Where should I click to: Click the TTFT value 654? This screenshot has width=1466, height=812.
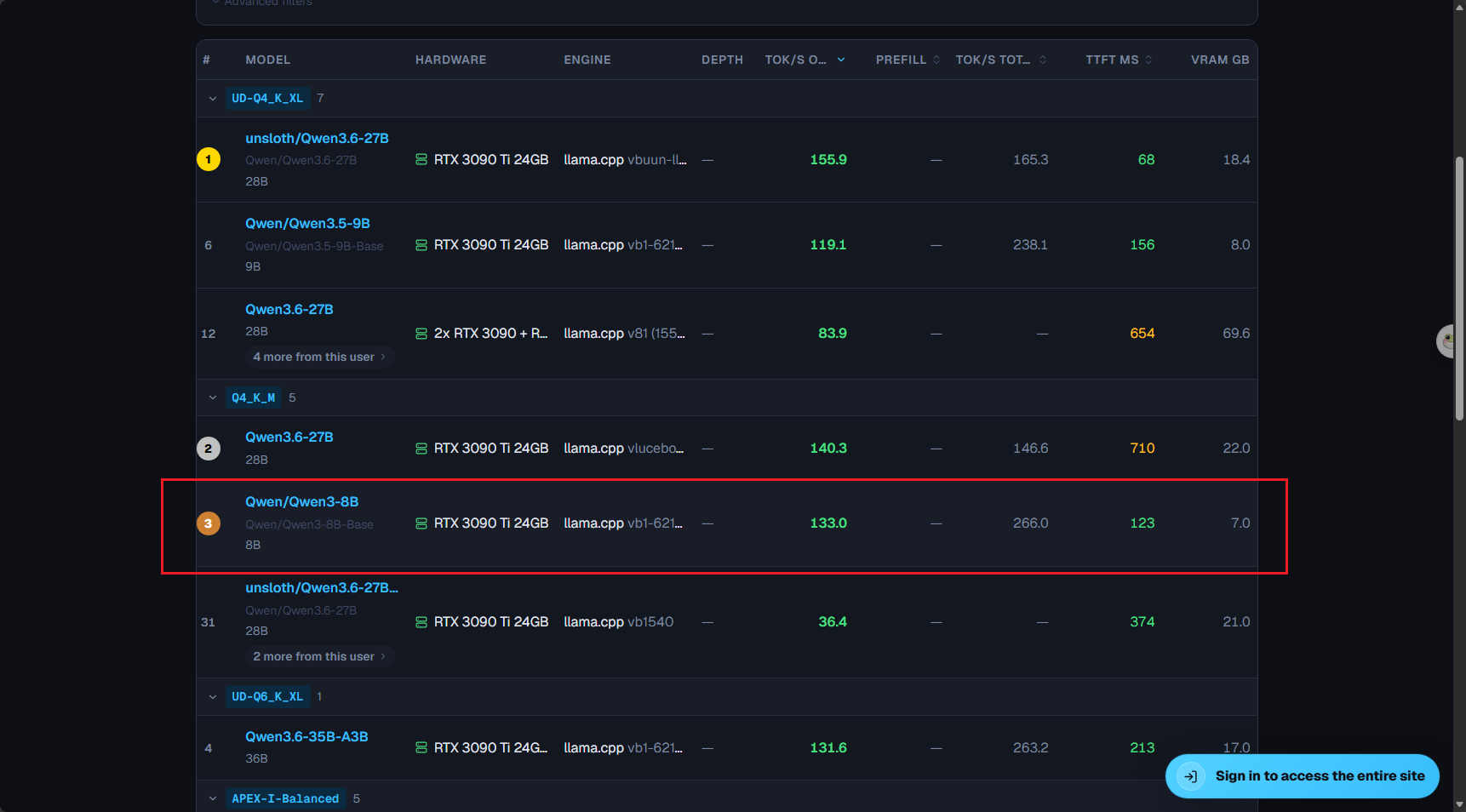[1142, 334]
